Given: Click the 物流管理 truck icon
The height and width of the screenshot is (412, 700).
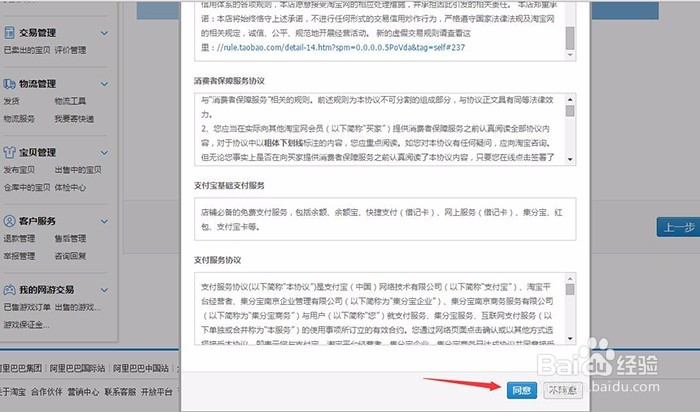Looking at the screenshot, I should pyautogui.click(x=9, y=83).
